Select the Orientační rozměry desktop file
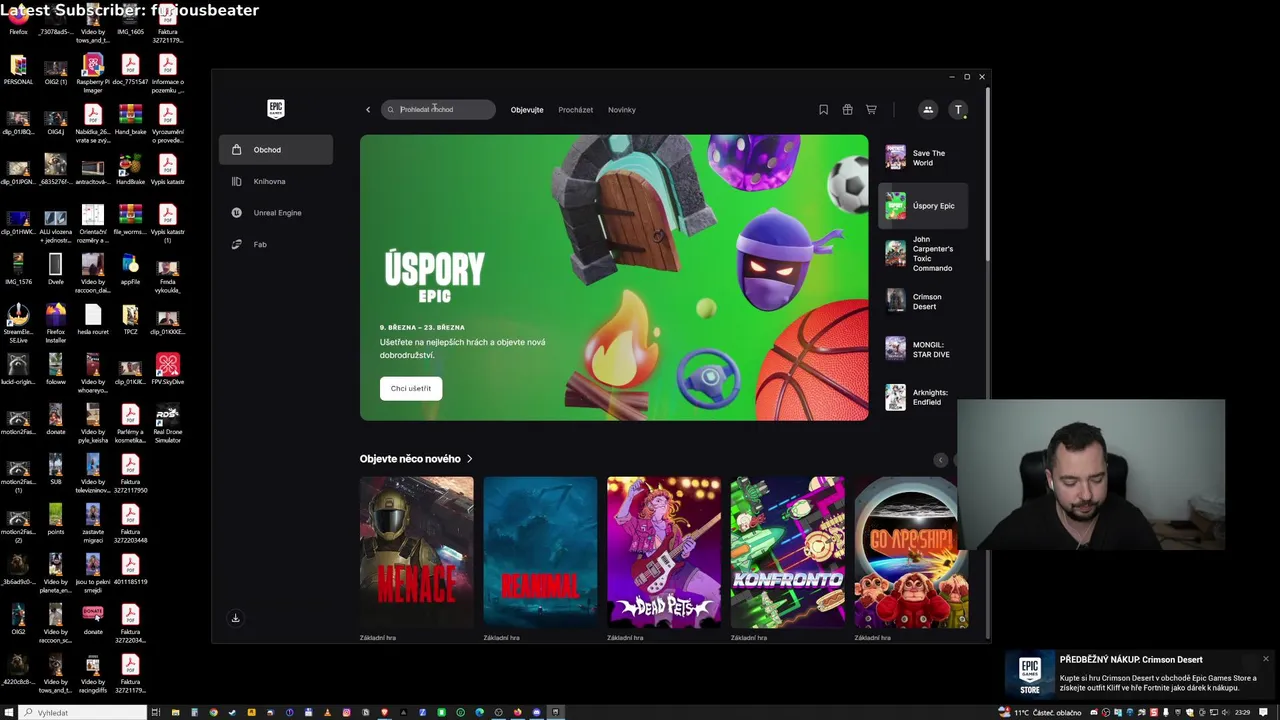This screenshot has width=1280, height=720. 93,224
